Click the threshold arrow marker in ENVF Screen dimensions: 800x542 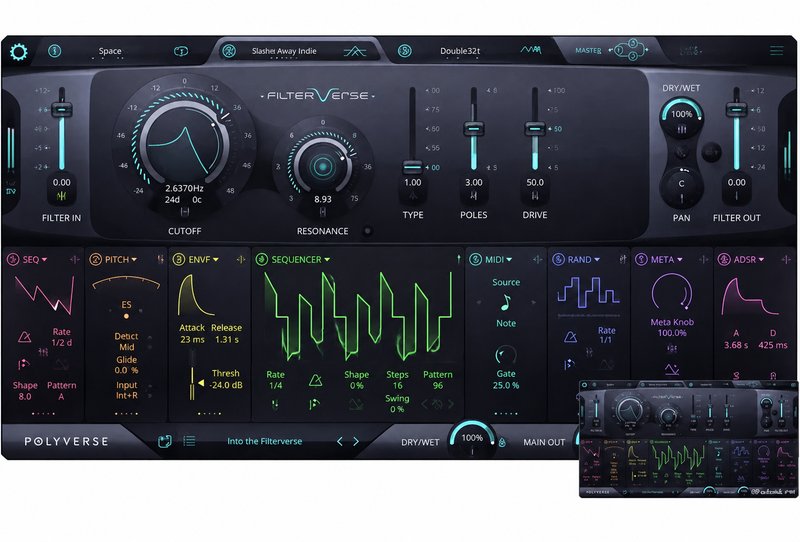click(x=201, y=382)
